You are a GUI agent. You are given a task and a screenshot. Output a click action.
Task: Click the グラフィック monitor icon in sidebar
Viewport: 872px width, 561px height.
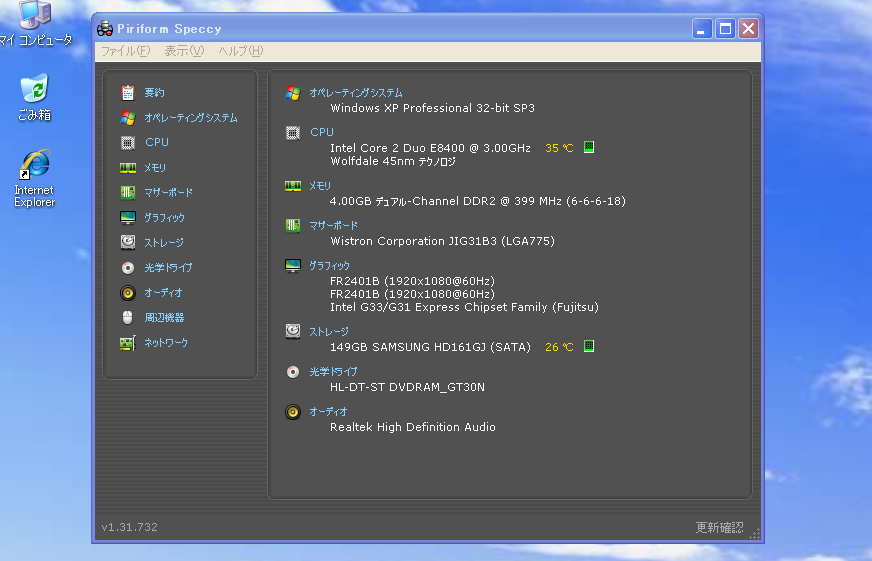tap(128, 217)
